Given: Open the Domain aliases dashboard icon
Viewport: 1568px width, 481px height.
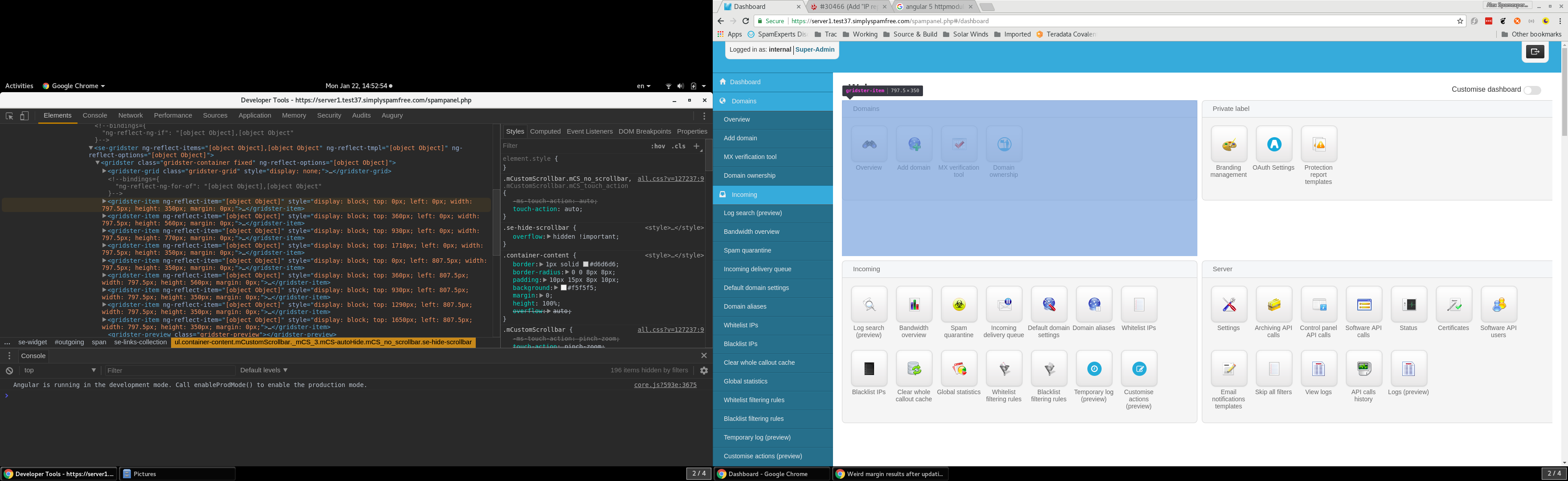Looking at the screenshot, I should (1094, 305).
